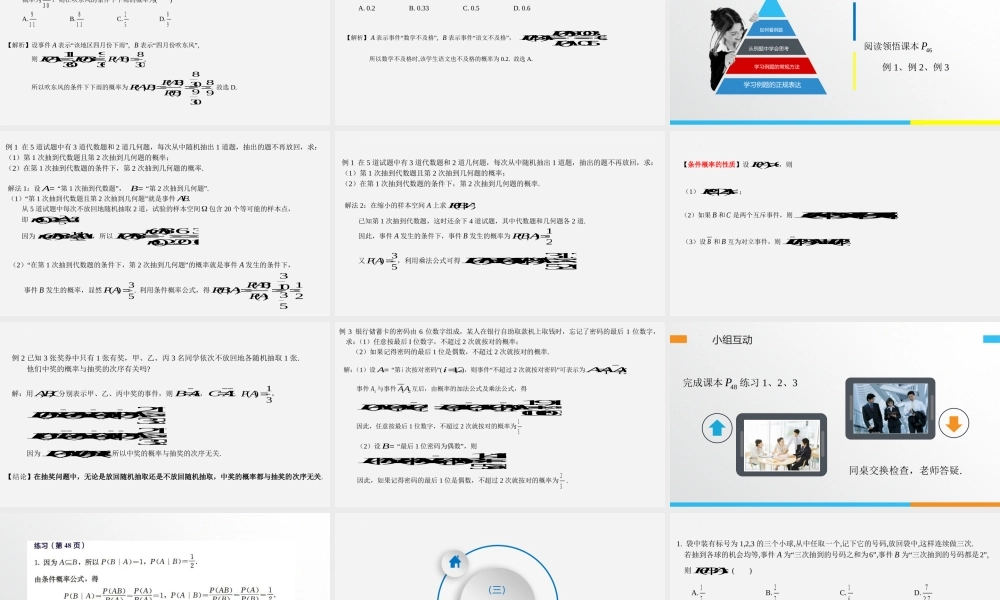Viewport: 1000px width, 600px height.
Task: Click the 完成课本P48练习 text link
Action: pyautogui.click(x=738, y=384)
